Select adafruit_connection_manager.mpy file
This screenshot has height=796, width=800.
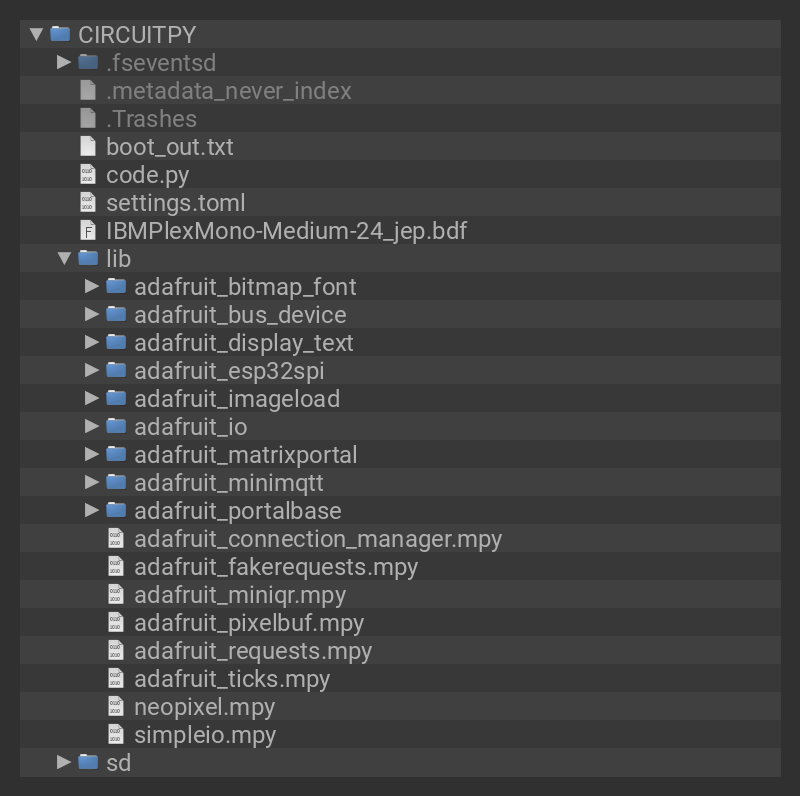coord(317,539)
